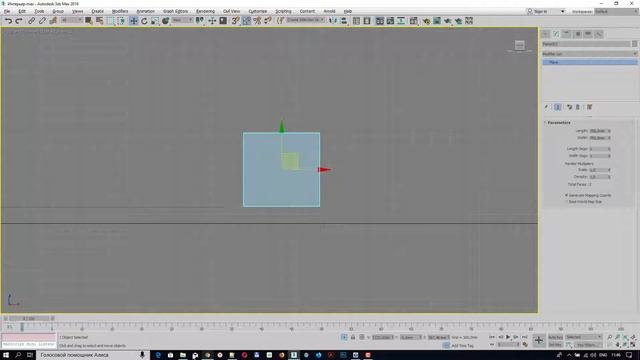This screenshot has height=360, width=640.
Task: Click the Play Animation button
Action: (x=508, y=337)
